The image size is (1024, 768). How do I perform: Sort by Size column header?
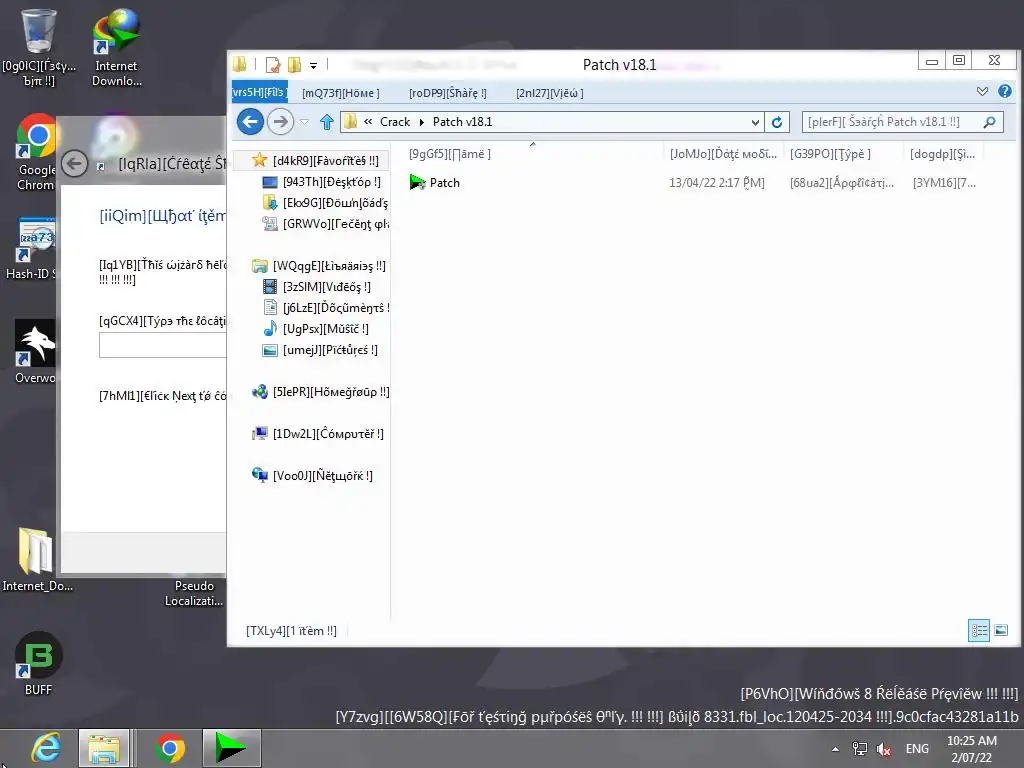942,154
